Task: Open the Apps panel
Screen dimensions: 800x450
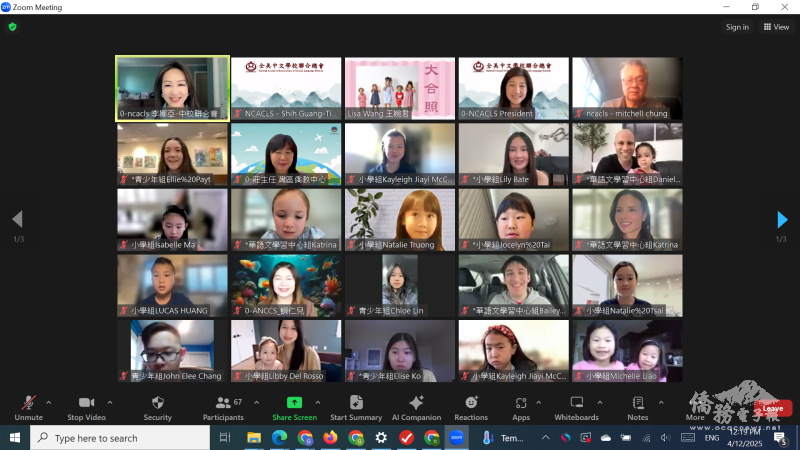Action: (521, 406)
